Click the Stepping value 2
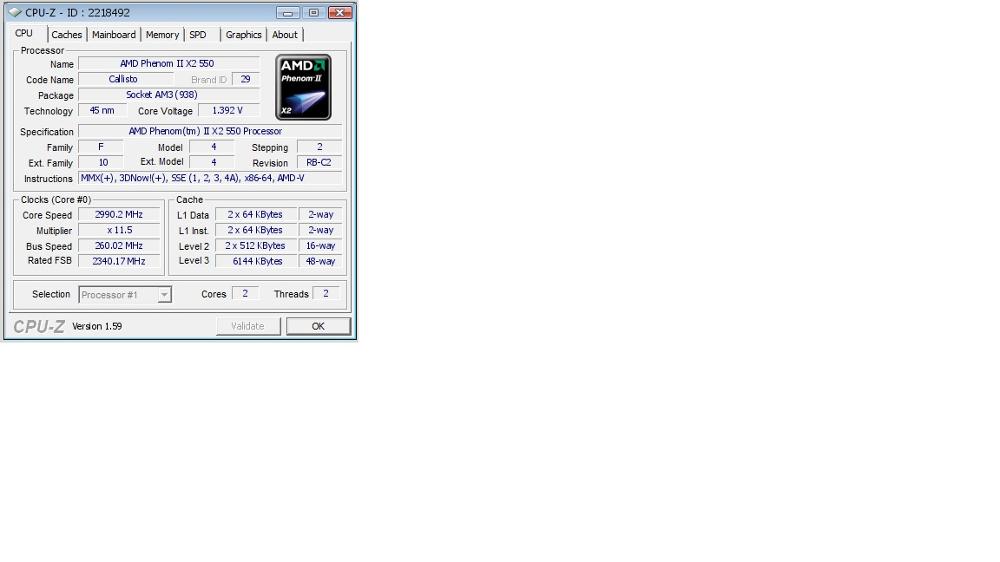Screen dimensions: 1000x562 coord(320,147)
